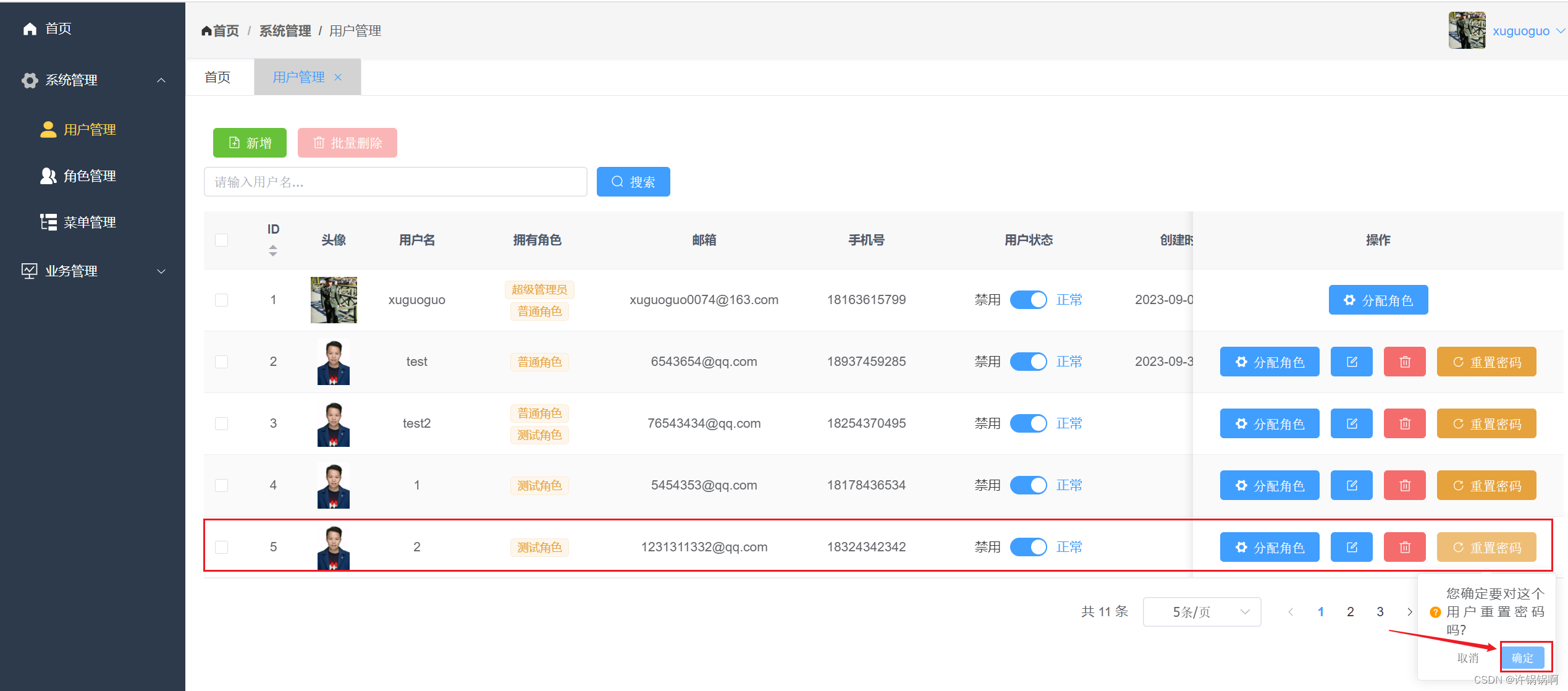Toggle the status switch for user test2
Screen dimensions: 1568x691
click(x=1028, y=423)
